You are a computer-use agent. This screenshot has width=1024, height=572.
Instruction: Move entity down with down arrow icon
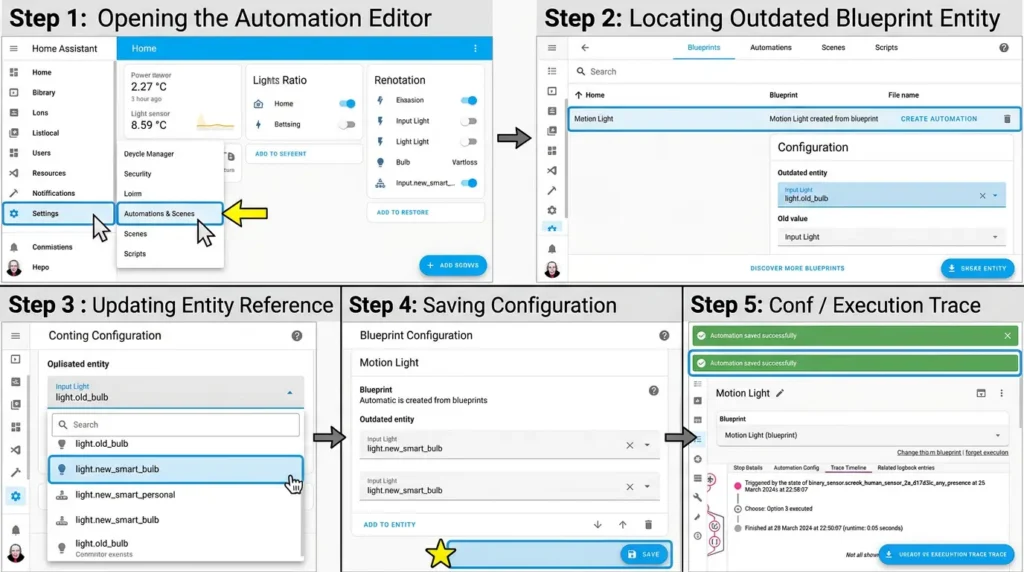point(598,524)
